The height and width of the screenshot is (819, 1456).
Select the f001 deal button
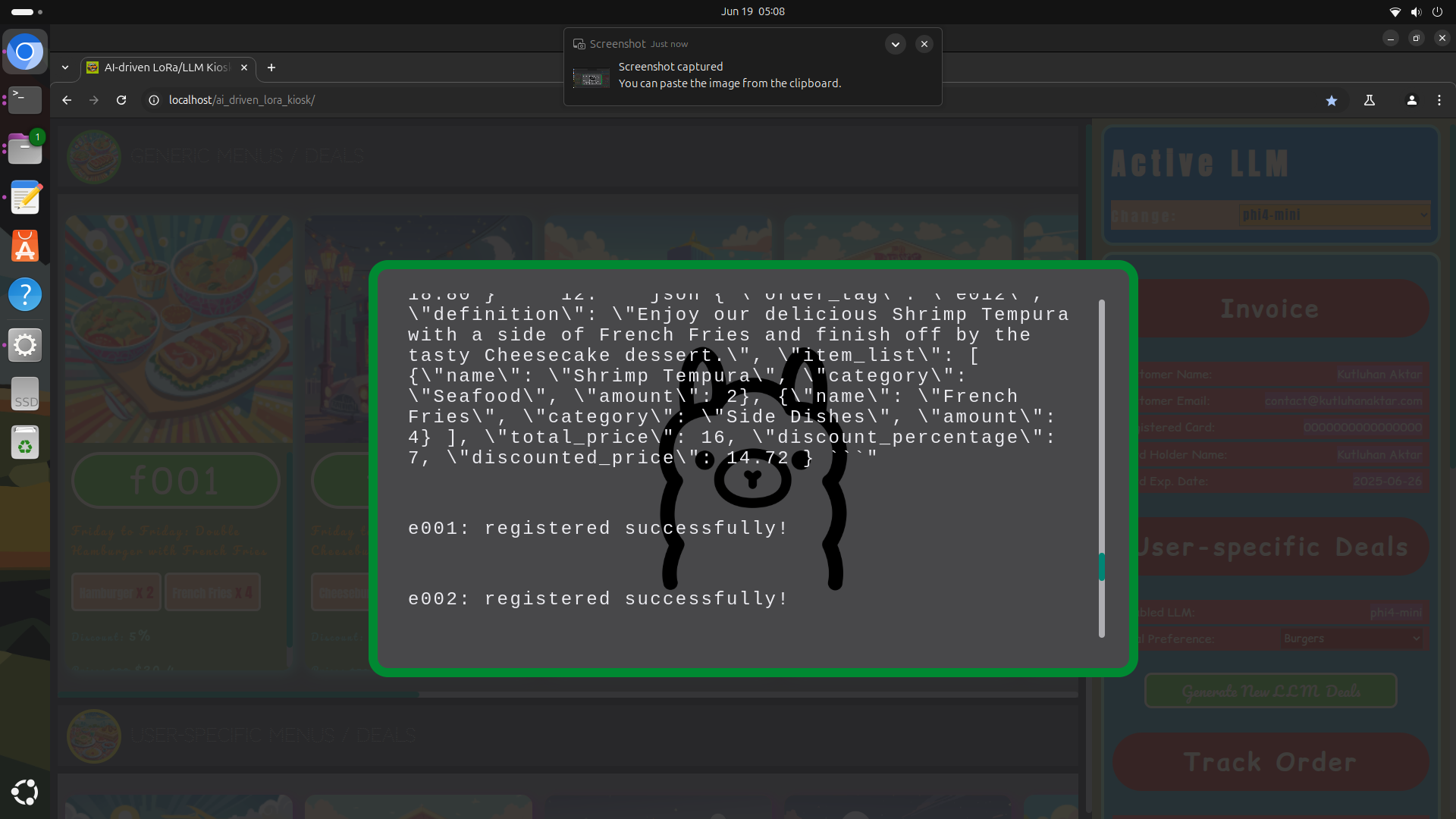pyautogui.click(x=176, y=481)
